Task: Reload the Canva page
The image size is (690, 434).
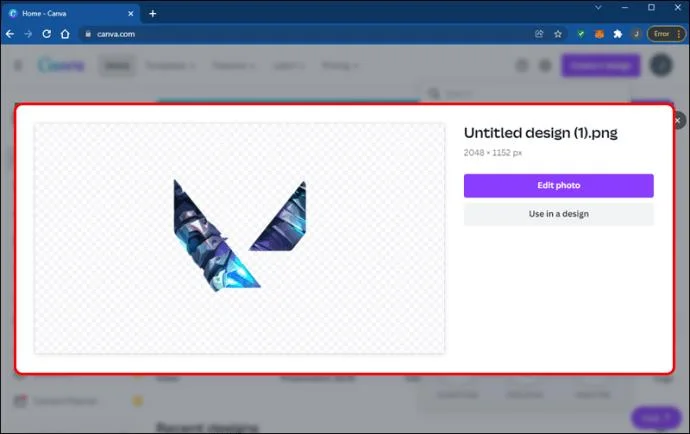Action: click(47, 34)
